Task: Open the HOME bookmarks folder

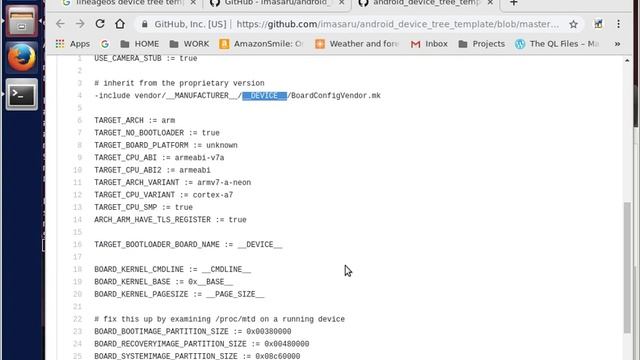Action: click(x=140, y=44)
